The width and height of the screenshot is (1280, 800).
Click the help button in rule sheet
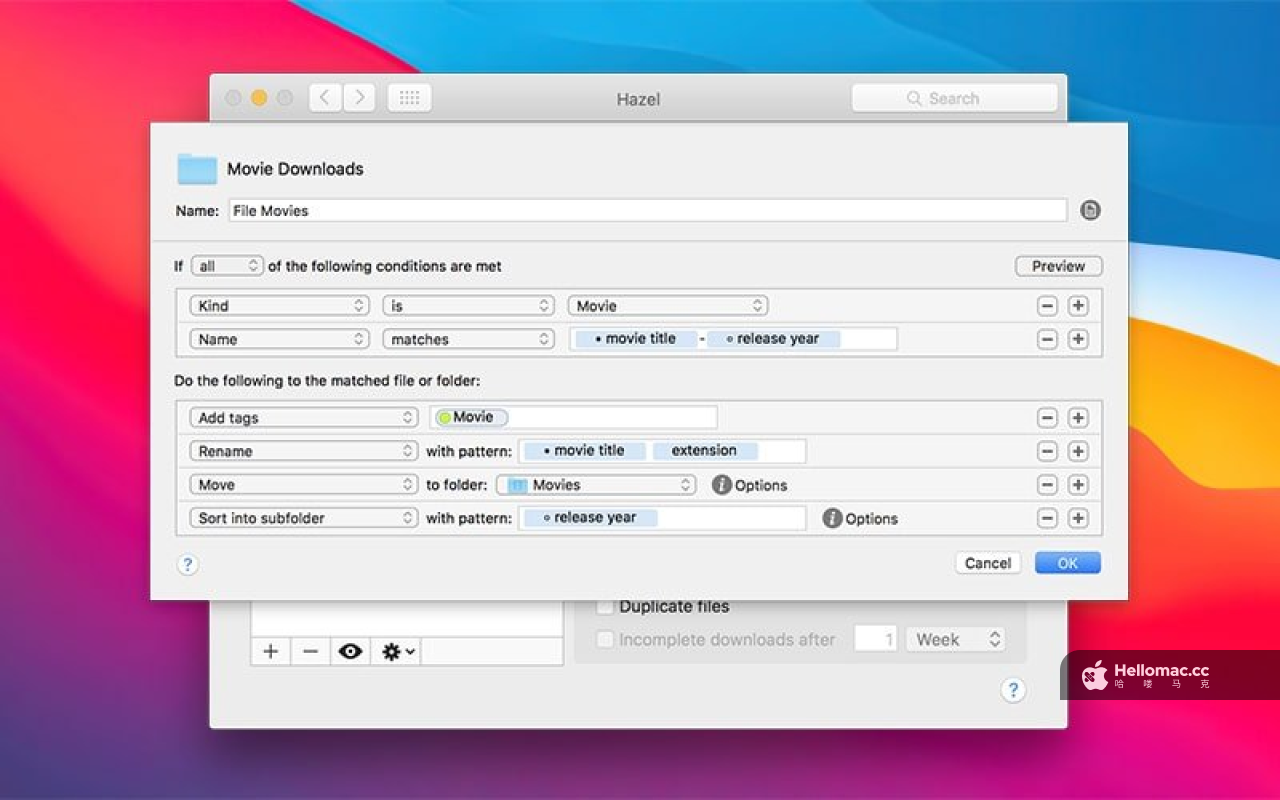click(x=187, y=564)
